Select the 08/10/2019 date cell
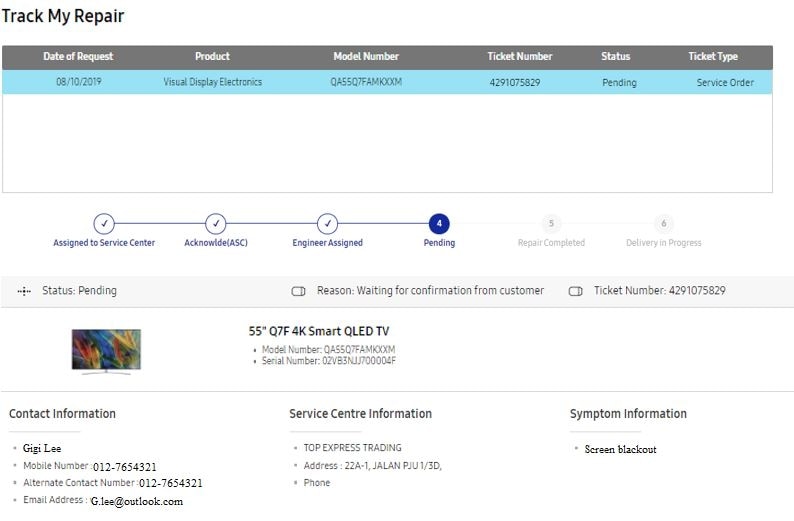The image size is (794, 521). (78, 82)
